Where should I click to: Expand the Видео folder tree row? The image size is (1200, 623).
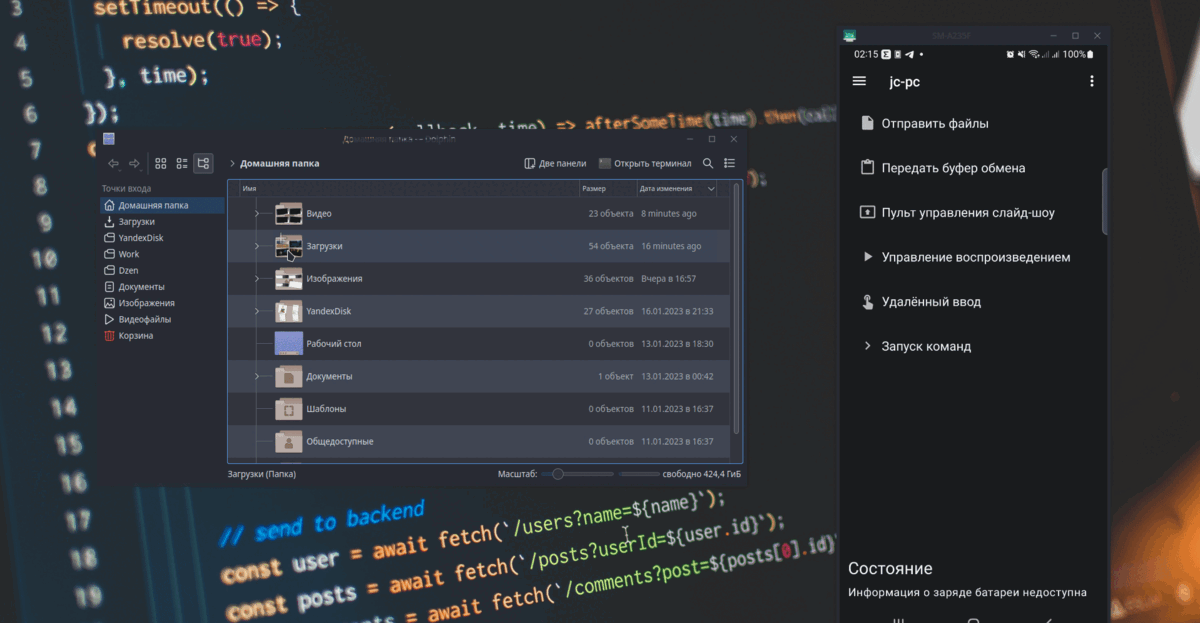tap(257, 213)
